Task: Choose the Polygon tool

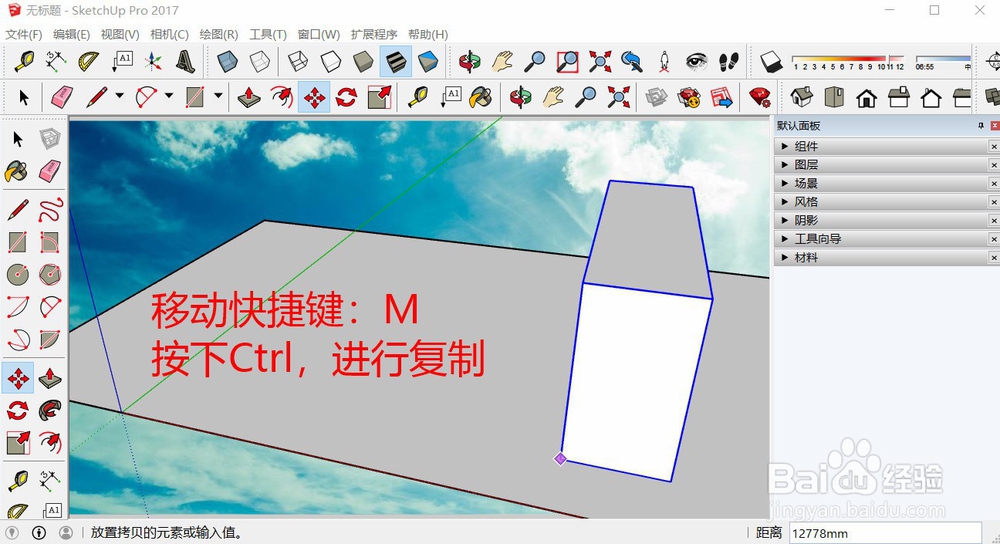Action: [x=50, y=274]
